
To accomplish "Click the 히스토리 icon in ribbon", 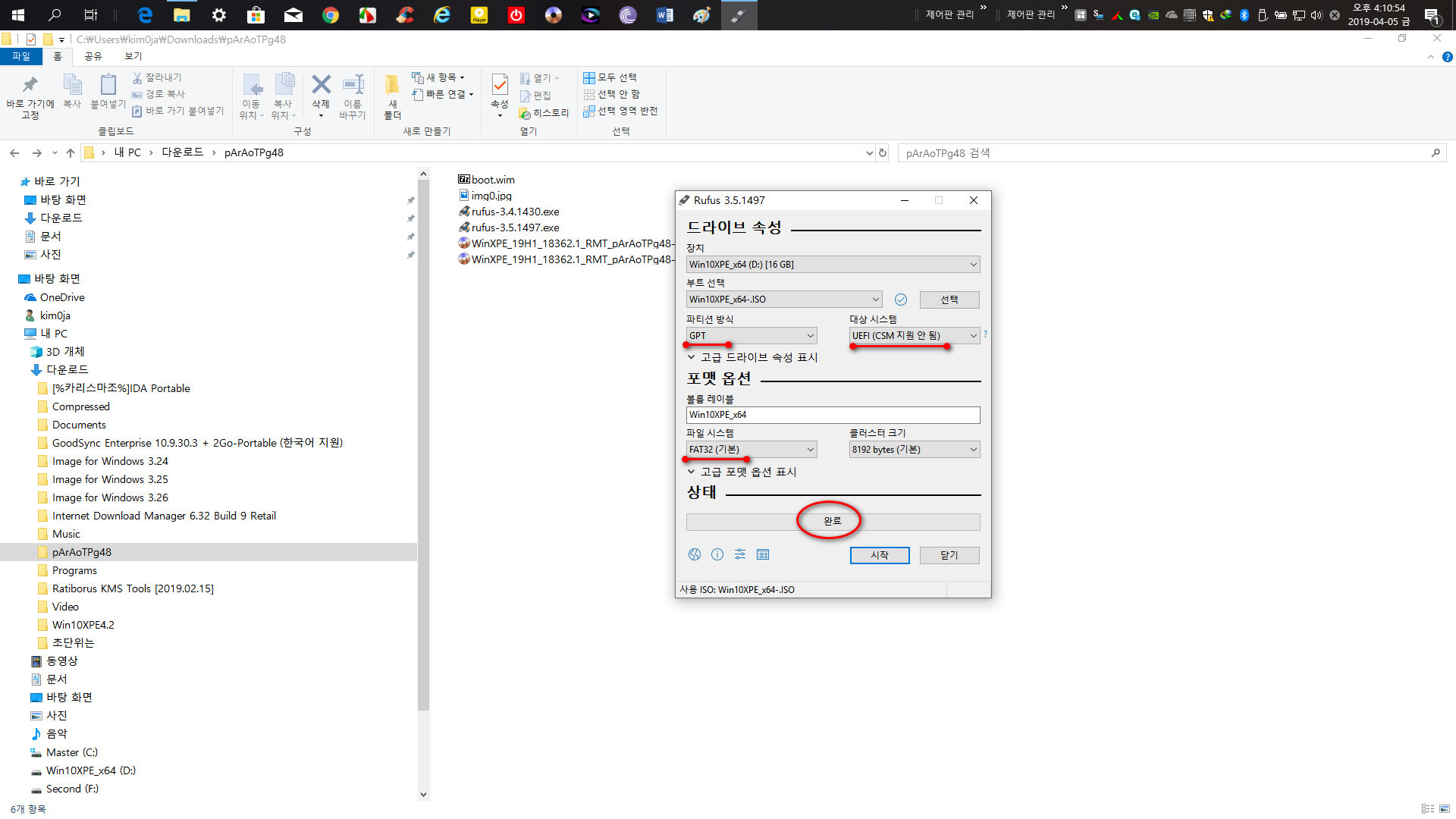I will pyautogui.click(x=524, y=113).
